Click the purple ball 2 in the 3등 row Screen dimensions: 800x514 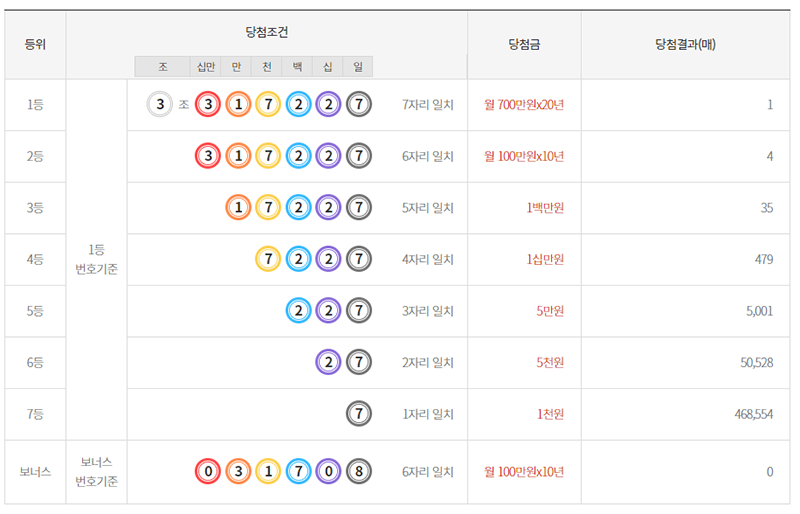coord(329,208)
